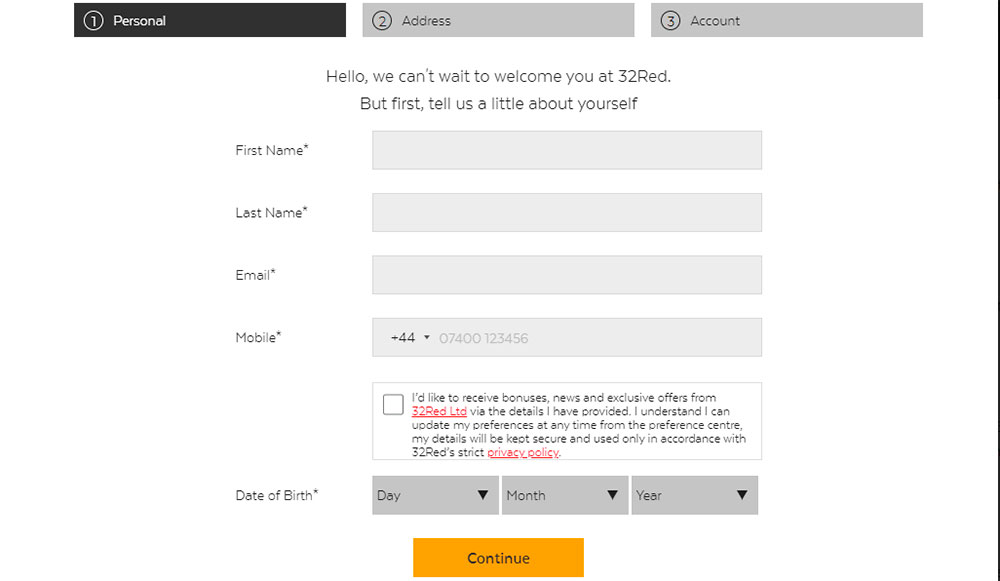
Task: Focus the First Name input field
Action: (566, 150)
